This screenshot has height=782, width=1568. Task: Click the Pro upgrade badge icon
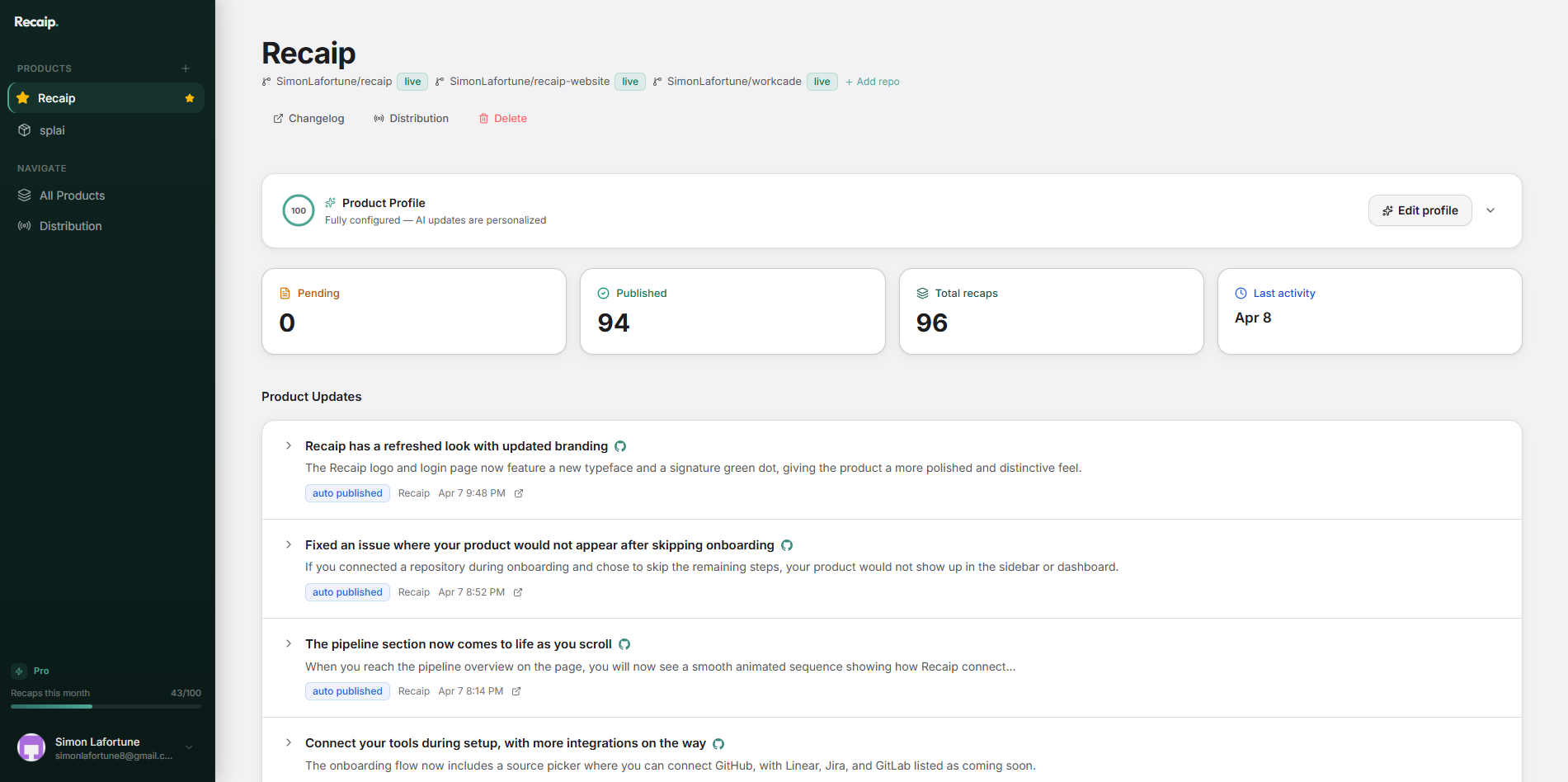click(18, 671)
